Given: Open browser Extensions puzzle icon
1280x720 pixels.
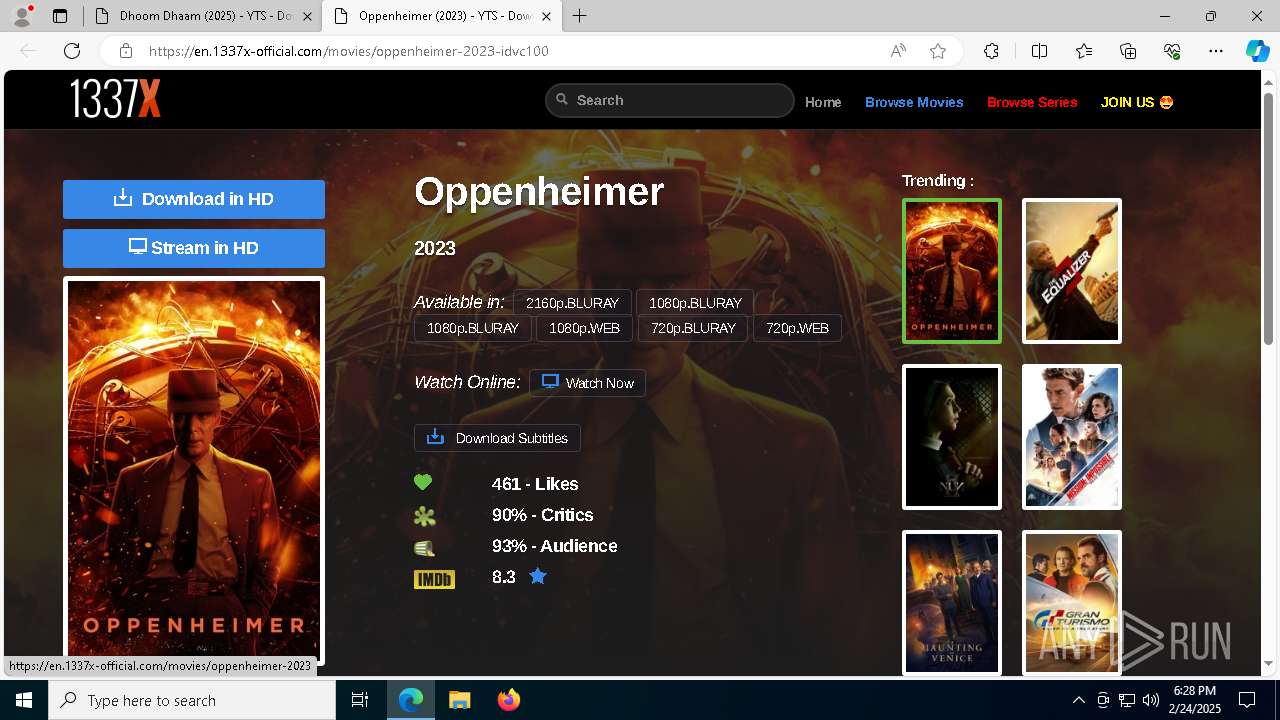Looking at the screenshot, I should [x=991, y=51].
